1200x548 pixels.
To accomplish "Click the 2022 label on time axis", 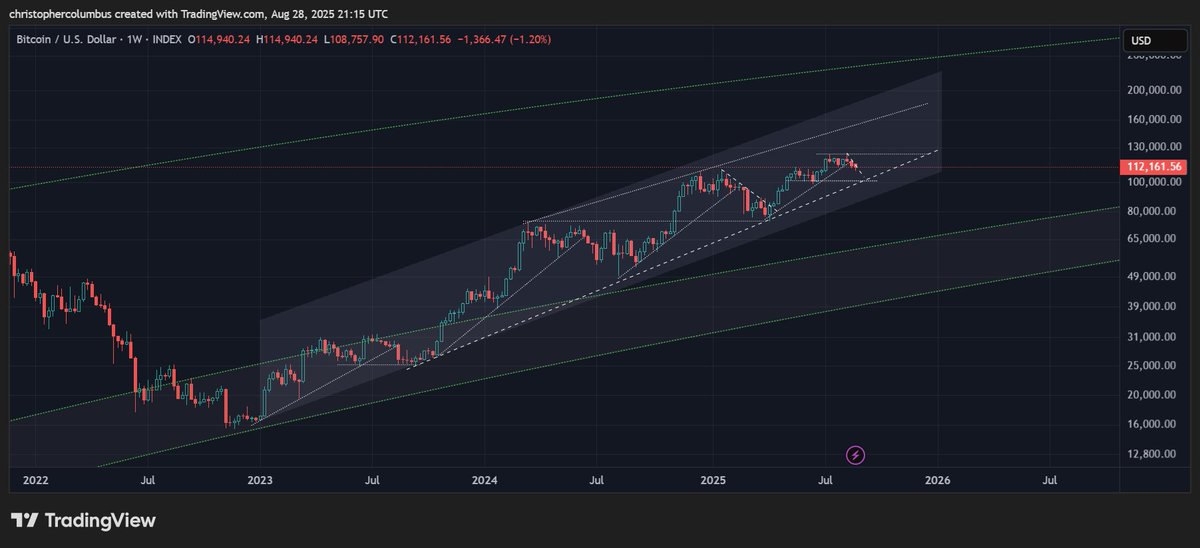I will [34, 481].
